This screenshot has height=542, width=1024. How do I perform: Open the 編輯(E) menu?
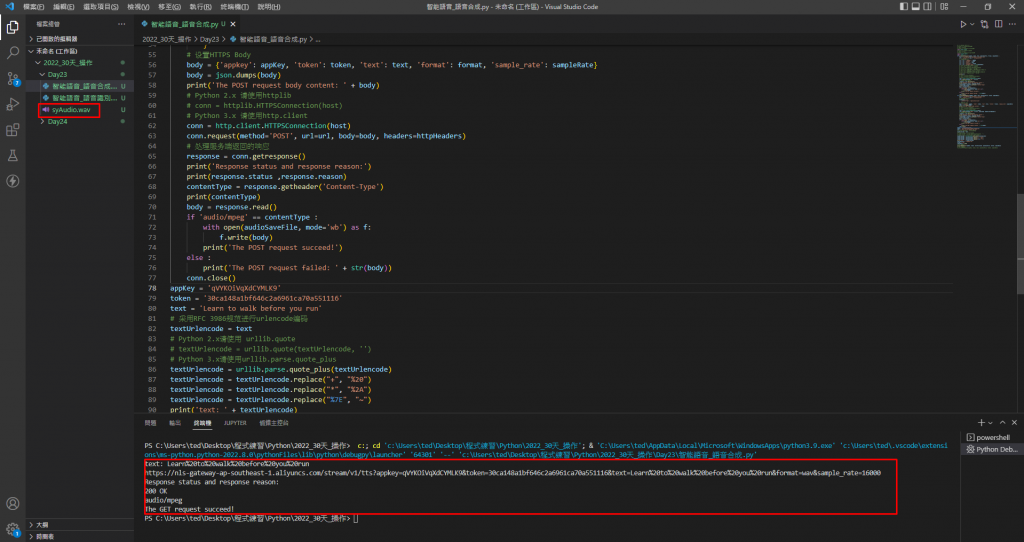tap(63, 7)
